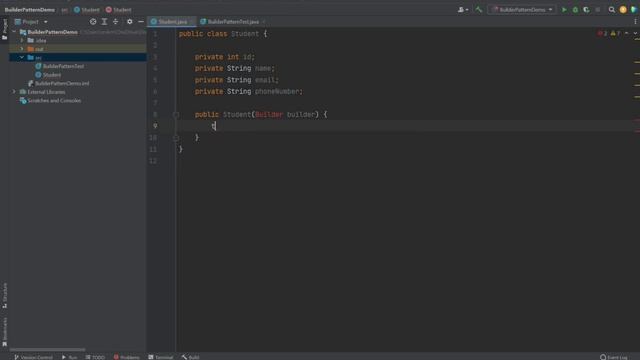Go to next highlighted error arrow
The image size is (640, 360).
click(x=635, y=33)
